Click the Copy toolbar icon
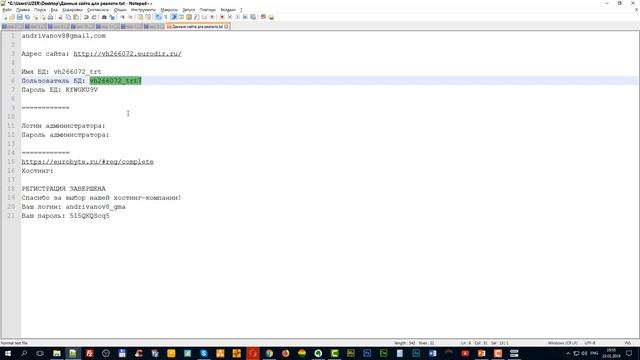The width and height of the screenshot is (640, 360). tap(68, 17)
